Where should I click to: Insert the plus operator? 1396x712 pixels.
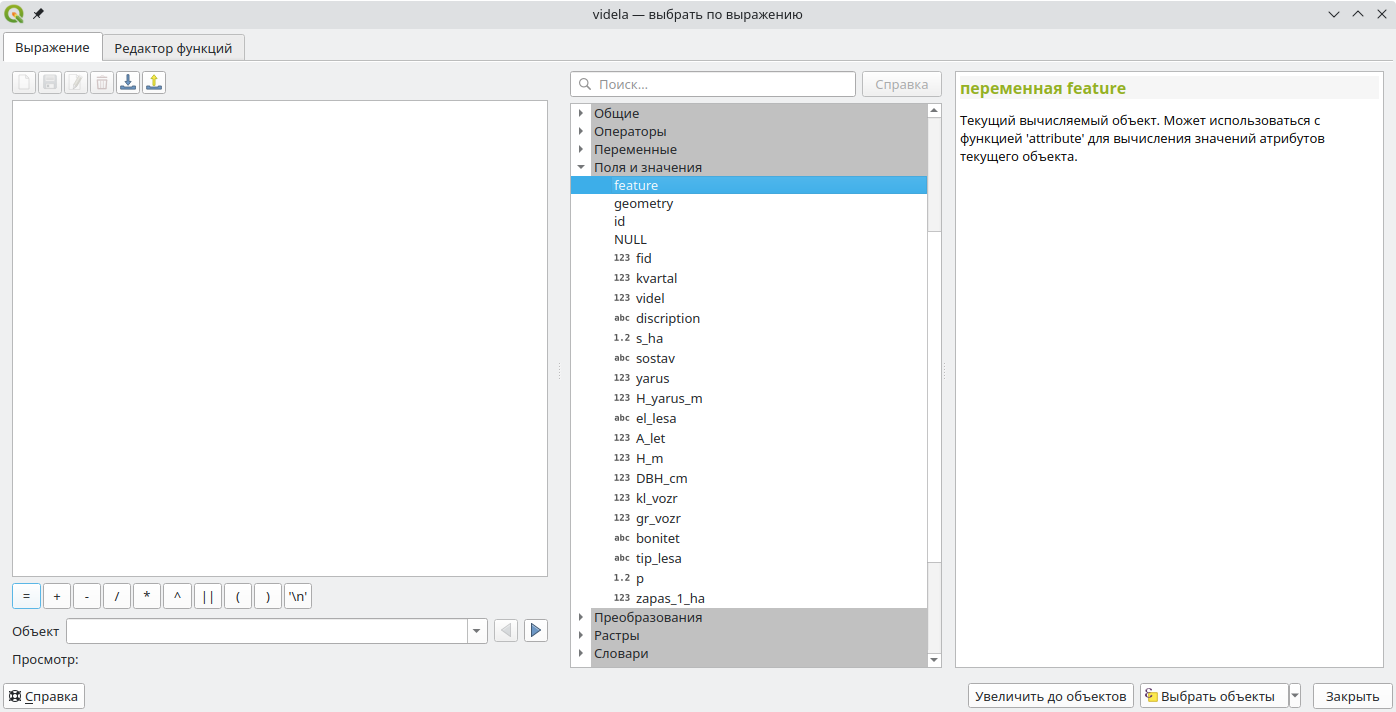[x=57, y=596]
